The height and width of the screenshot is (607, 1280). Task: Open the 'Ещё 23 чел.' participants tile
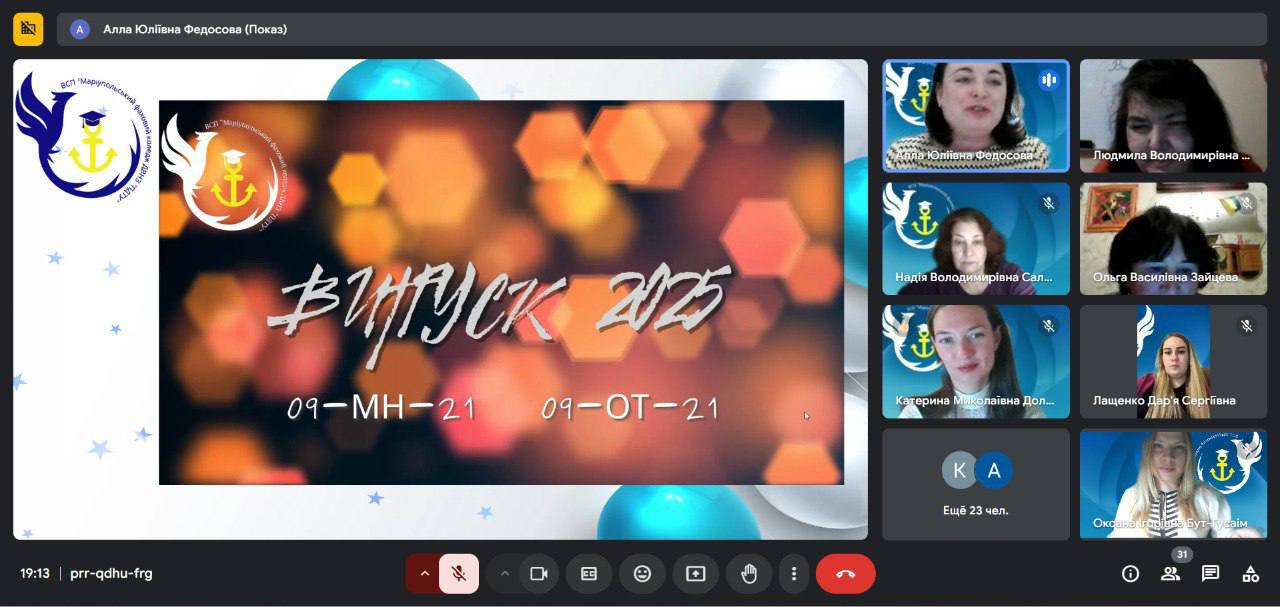tap(975, 484)
